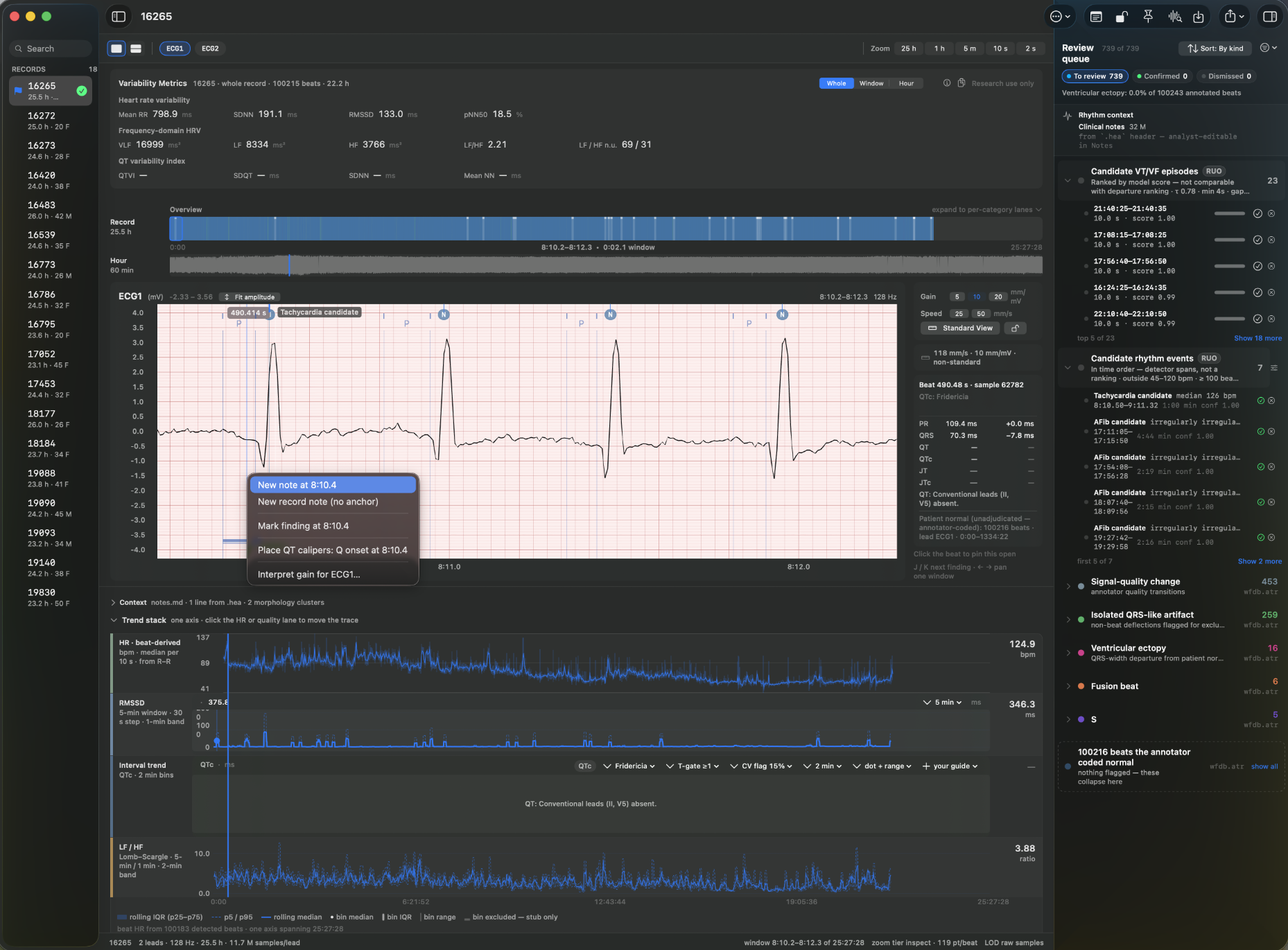This screenshot has width=1288, height=950.
Task: Click the Sort: By kind button
Action: pyautogui.click(x=1215, y=49)
